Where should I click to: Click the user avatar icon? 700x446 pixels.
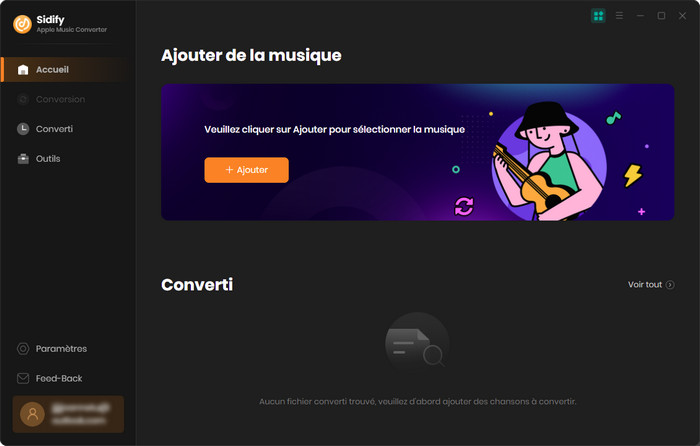pyautogui.click(x=32, y=414)
